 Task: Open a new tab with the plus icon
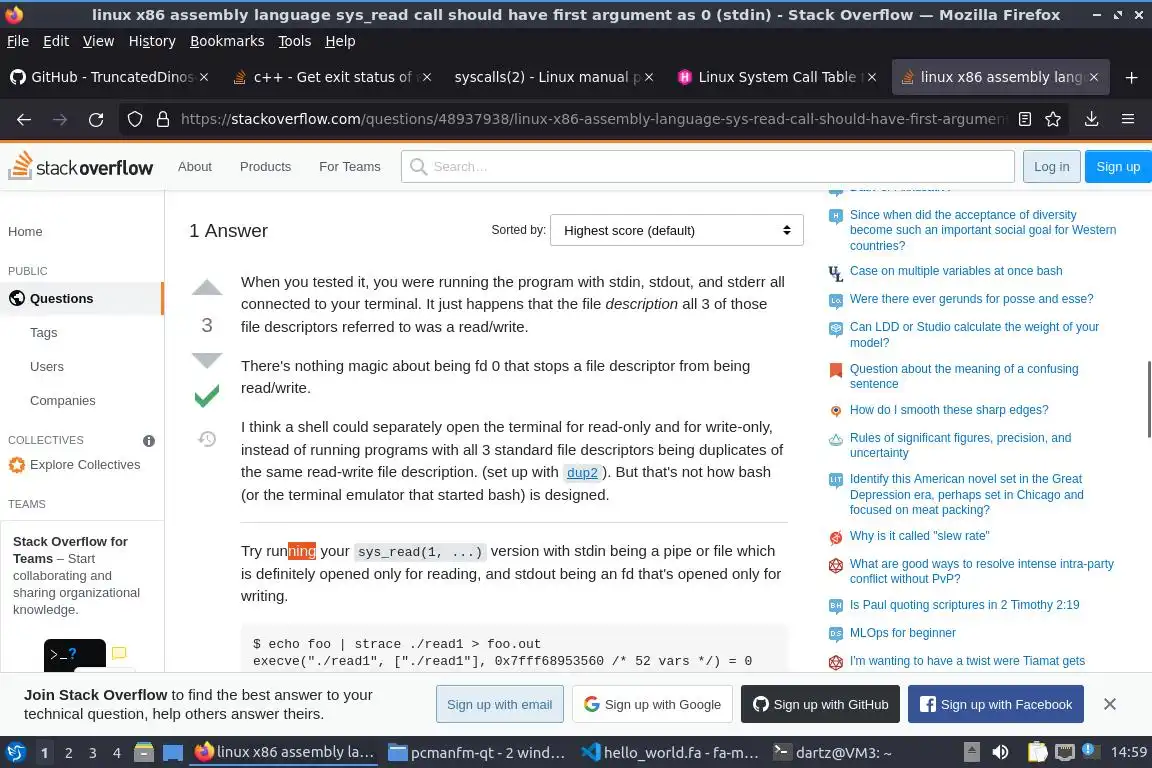[1131, 77]
